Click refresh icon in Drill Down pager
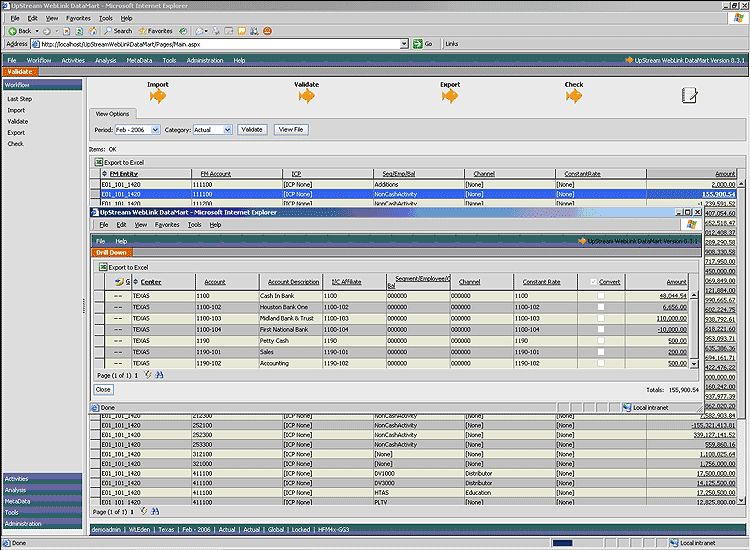 tap(148, 375)
